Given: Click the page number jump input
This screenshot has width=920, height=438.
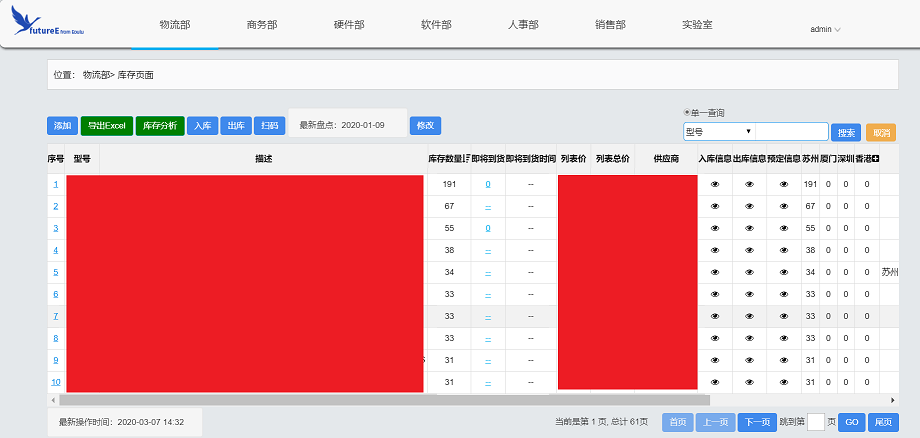Looking at the screenshot, I should coord(815,422).
